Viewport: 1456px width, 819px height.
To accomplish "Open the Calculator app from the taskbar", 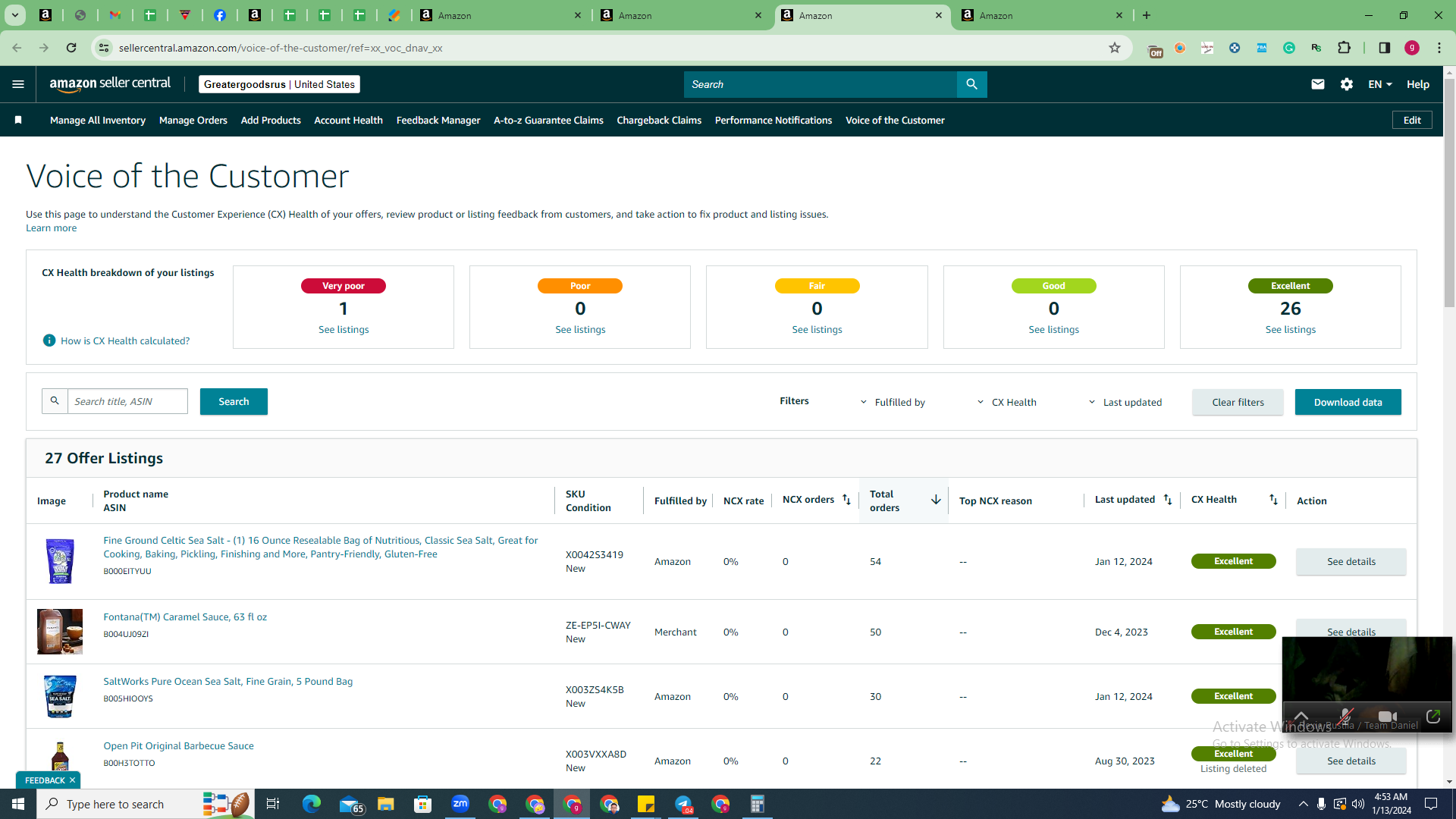I will pos(758,804).
